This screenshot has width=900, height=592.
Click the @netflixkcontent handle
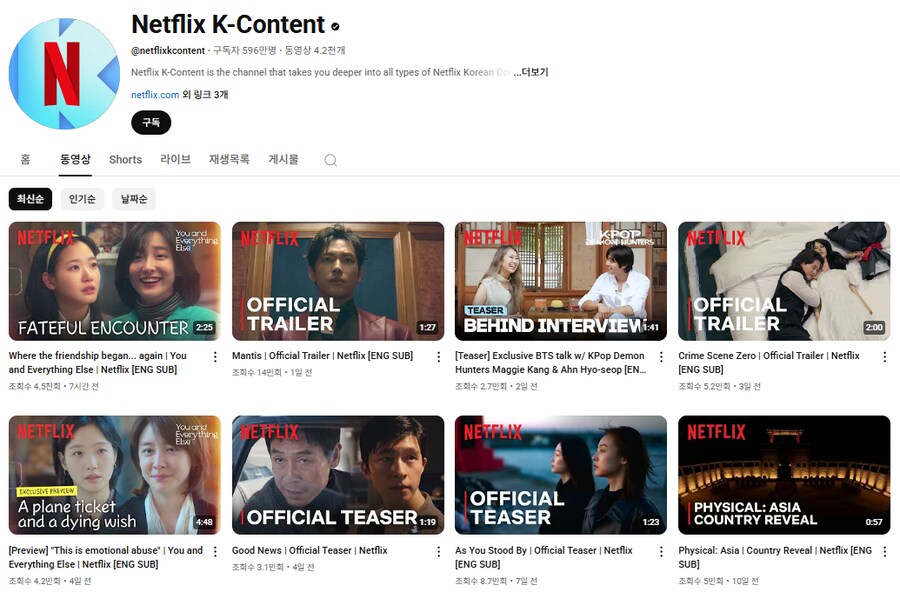168,51
